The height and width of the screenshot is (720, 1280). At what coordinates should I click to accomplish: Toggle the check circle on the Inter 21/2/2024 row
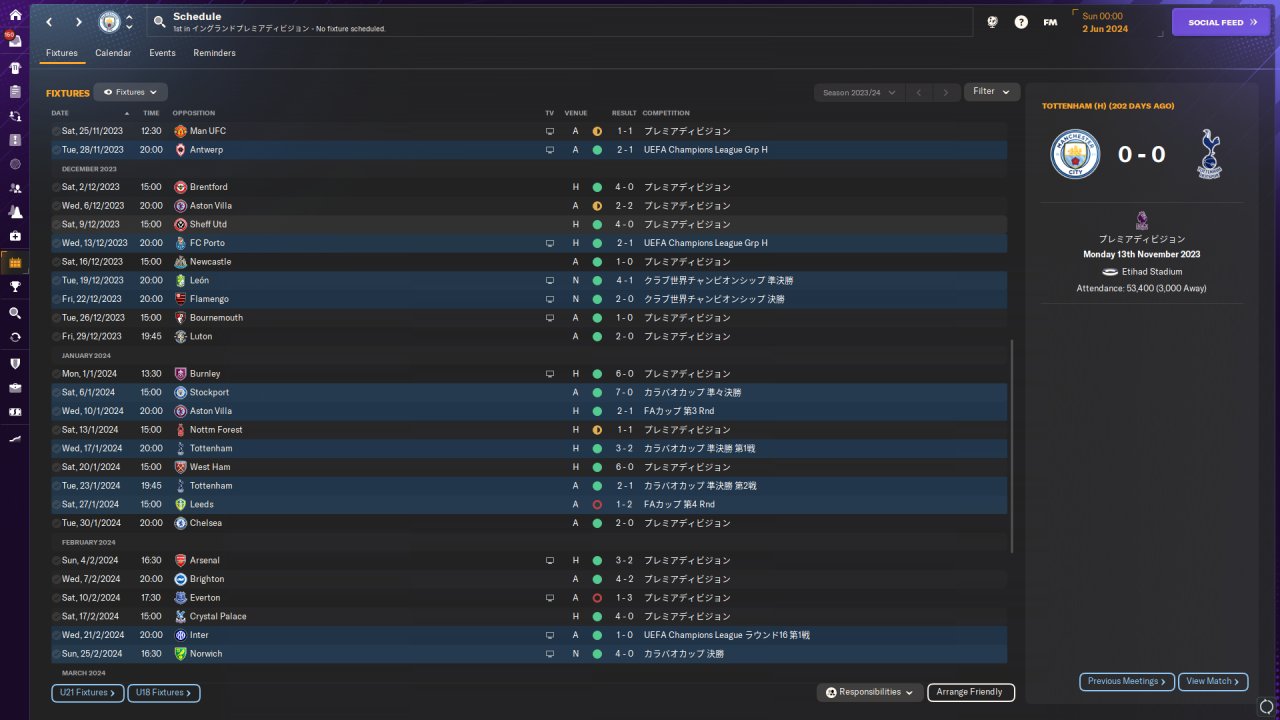(x=56, y=635)
